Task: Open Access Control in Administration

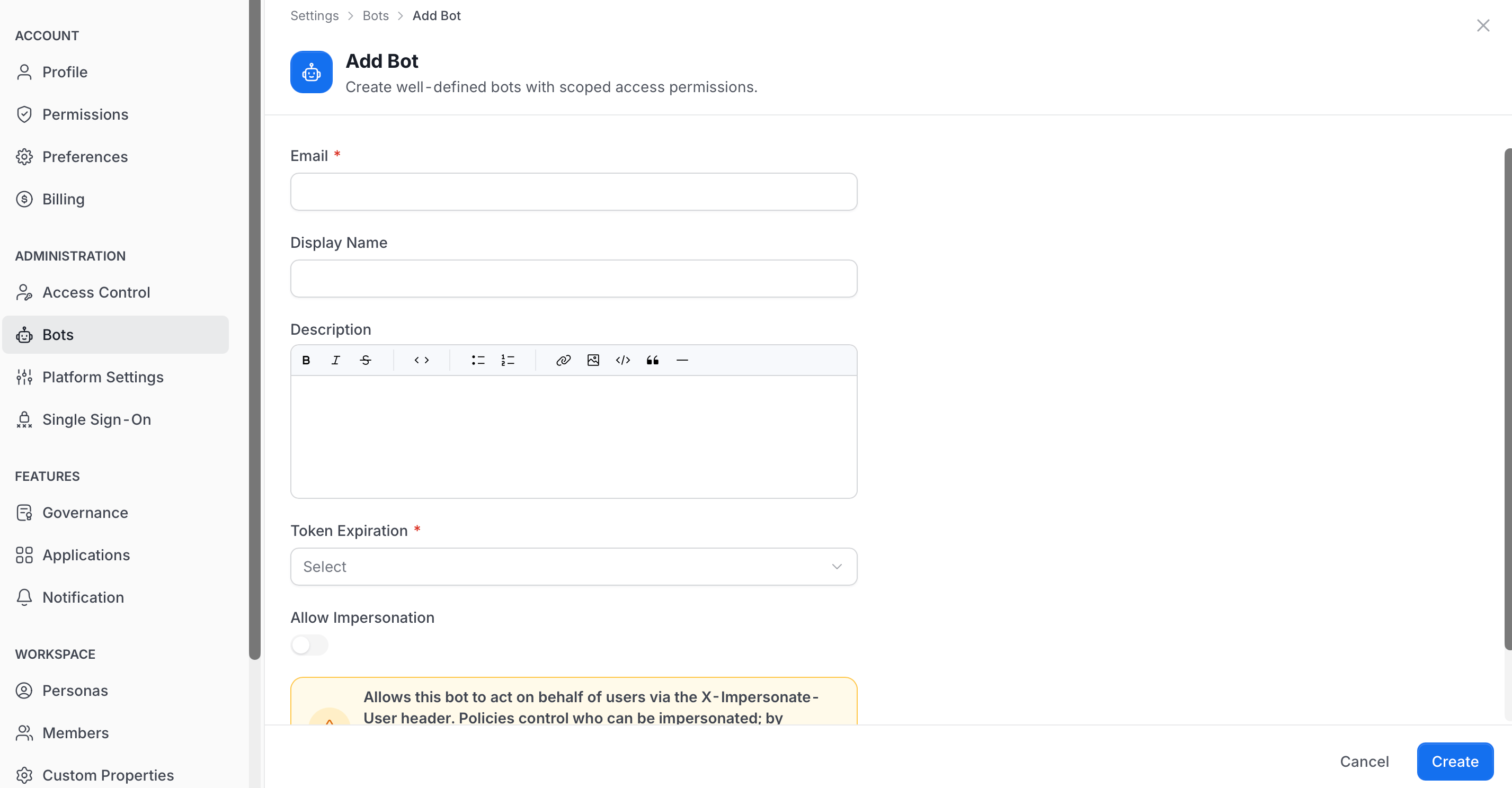Action: 115,292
